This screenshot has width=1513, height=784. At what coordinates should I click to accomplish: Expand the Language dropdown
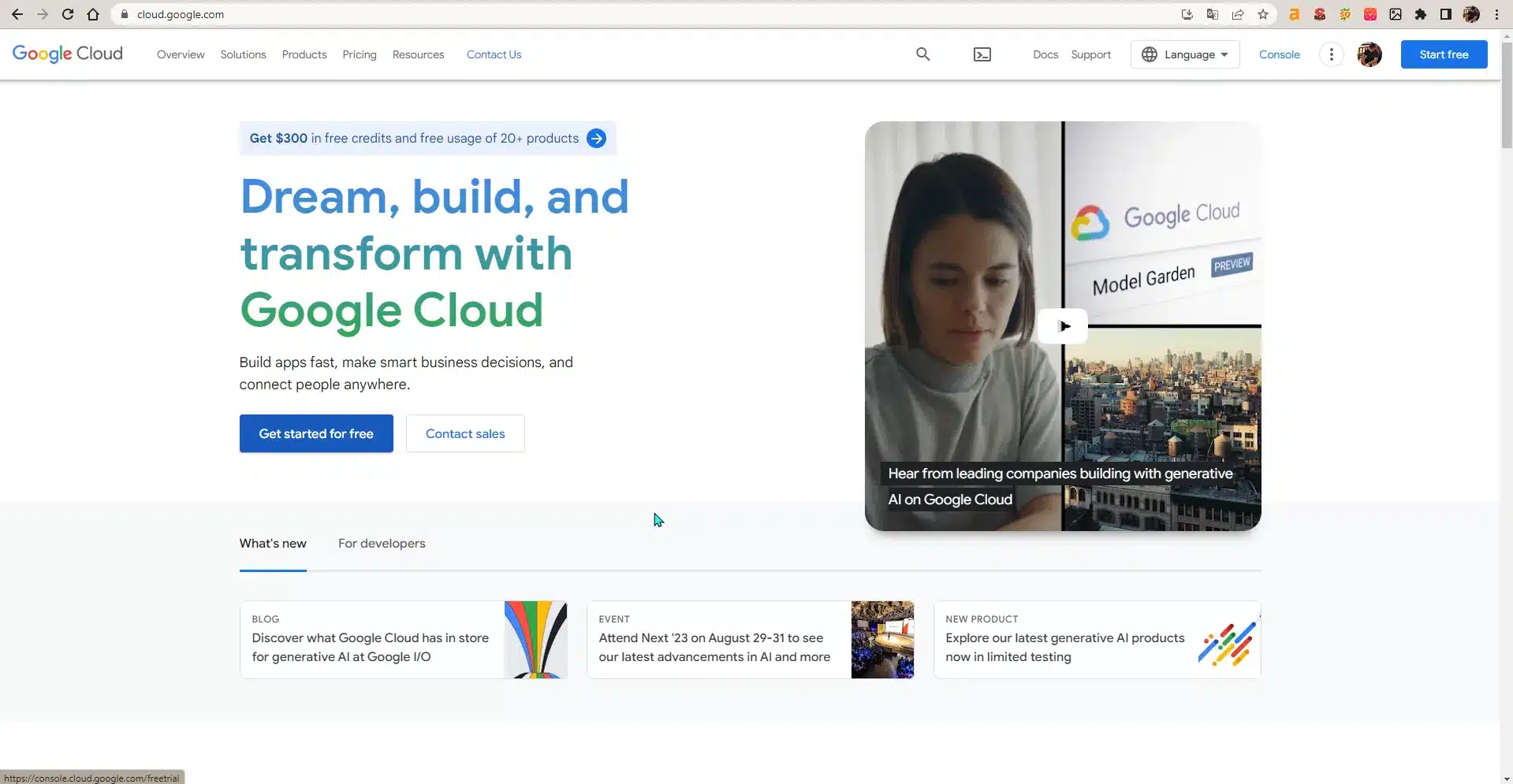1185,54
